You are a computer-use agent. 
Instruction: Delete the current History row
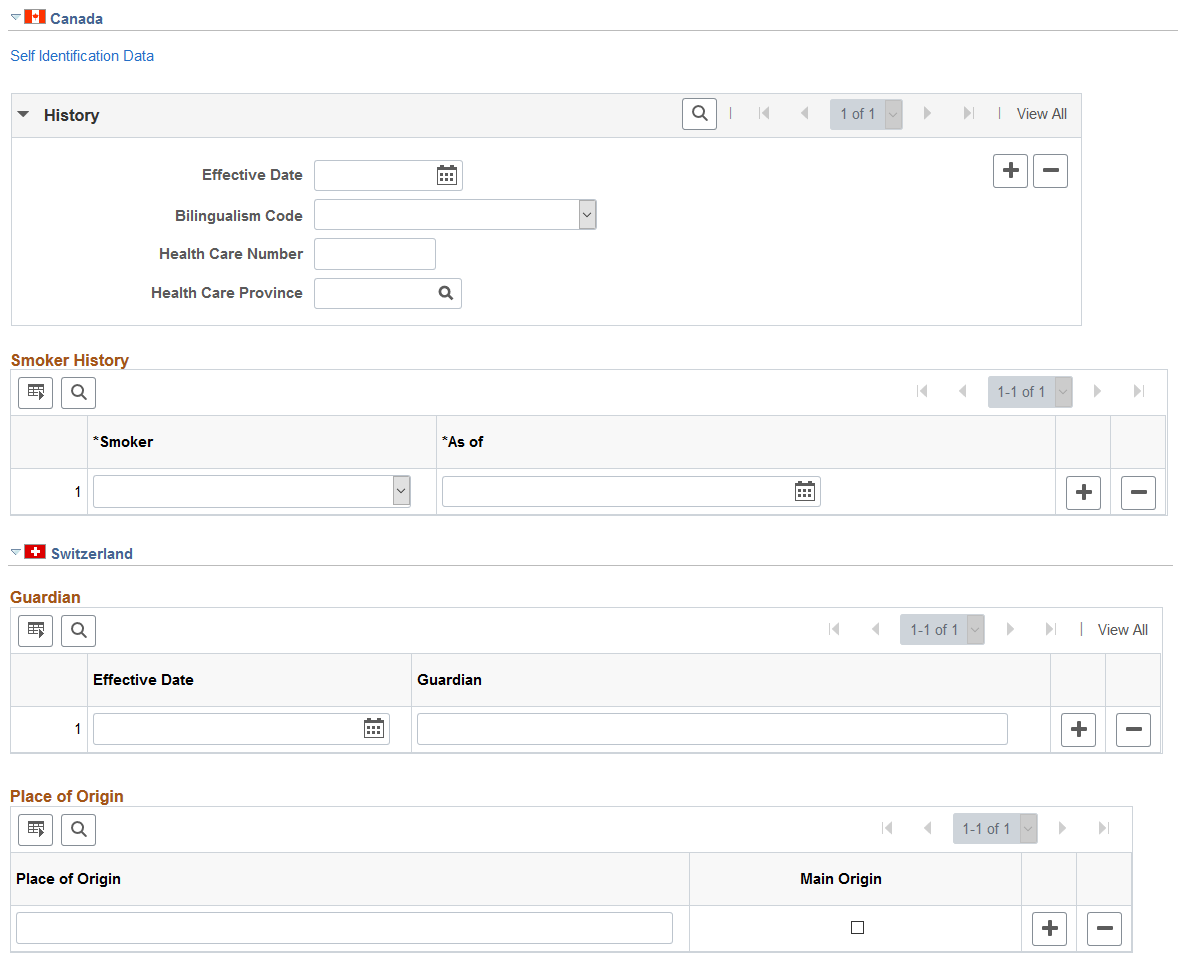point(1050,171)
